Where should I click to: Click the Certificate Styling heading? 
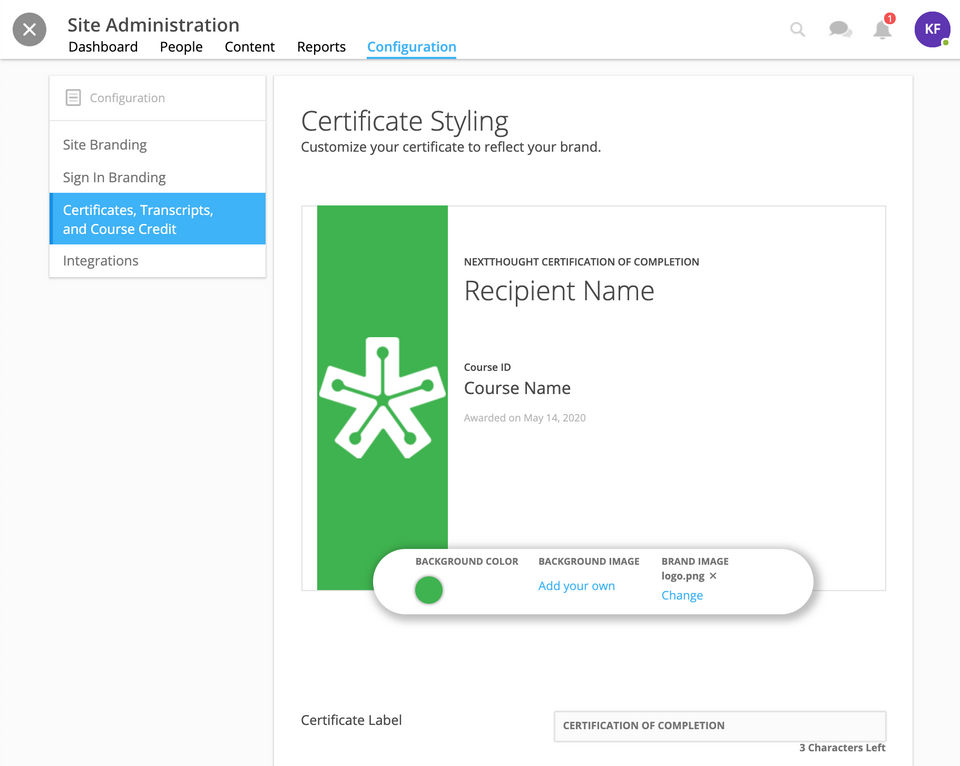(404, 121)
